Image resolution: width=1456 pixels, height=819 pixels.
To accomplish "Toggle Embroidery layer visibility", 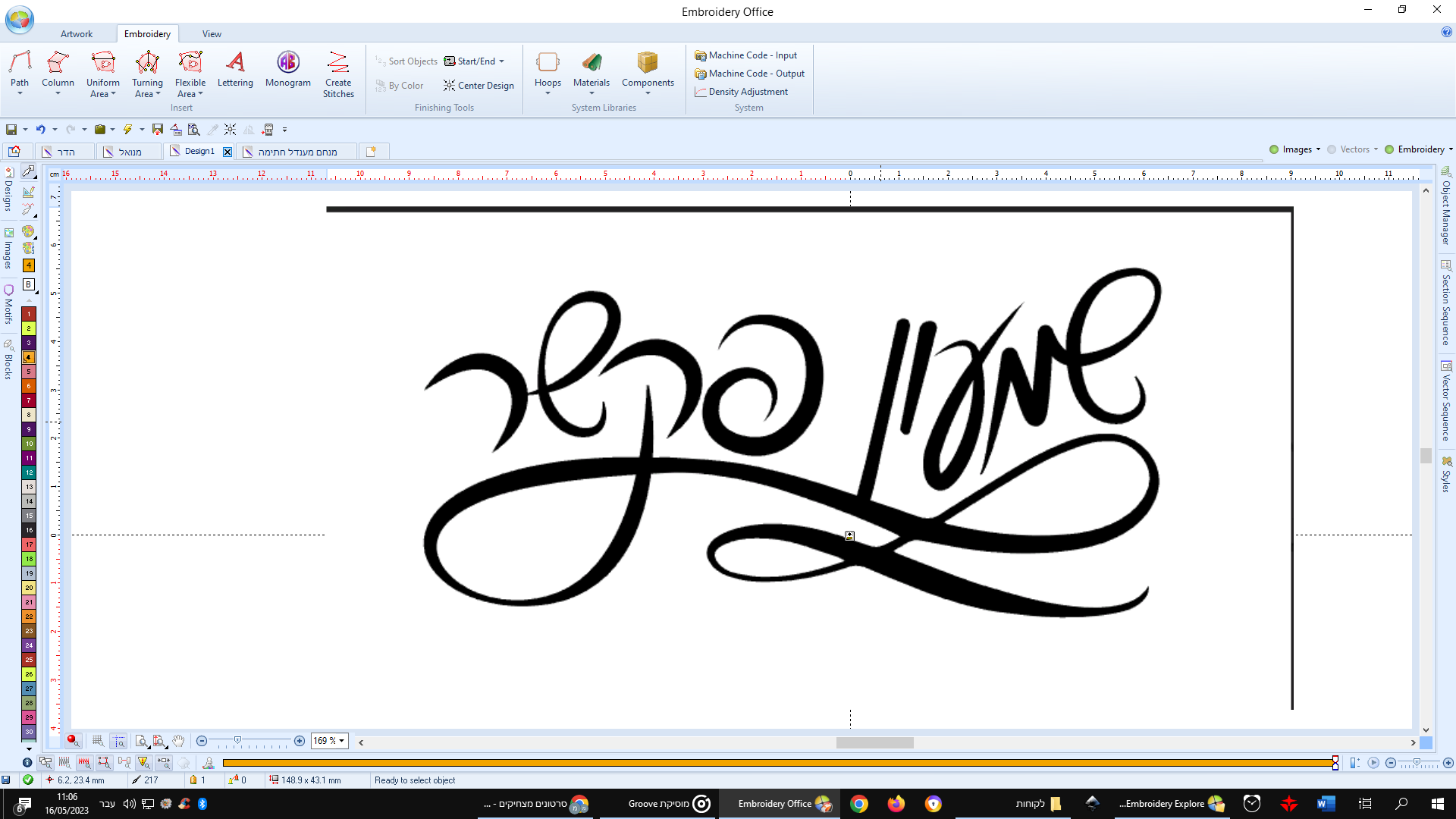I will pyautogui.click(x=1389, y=149).
